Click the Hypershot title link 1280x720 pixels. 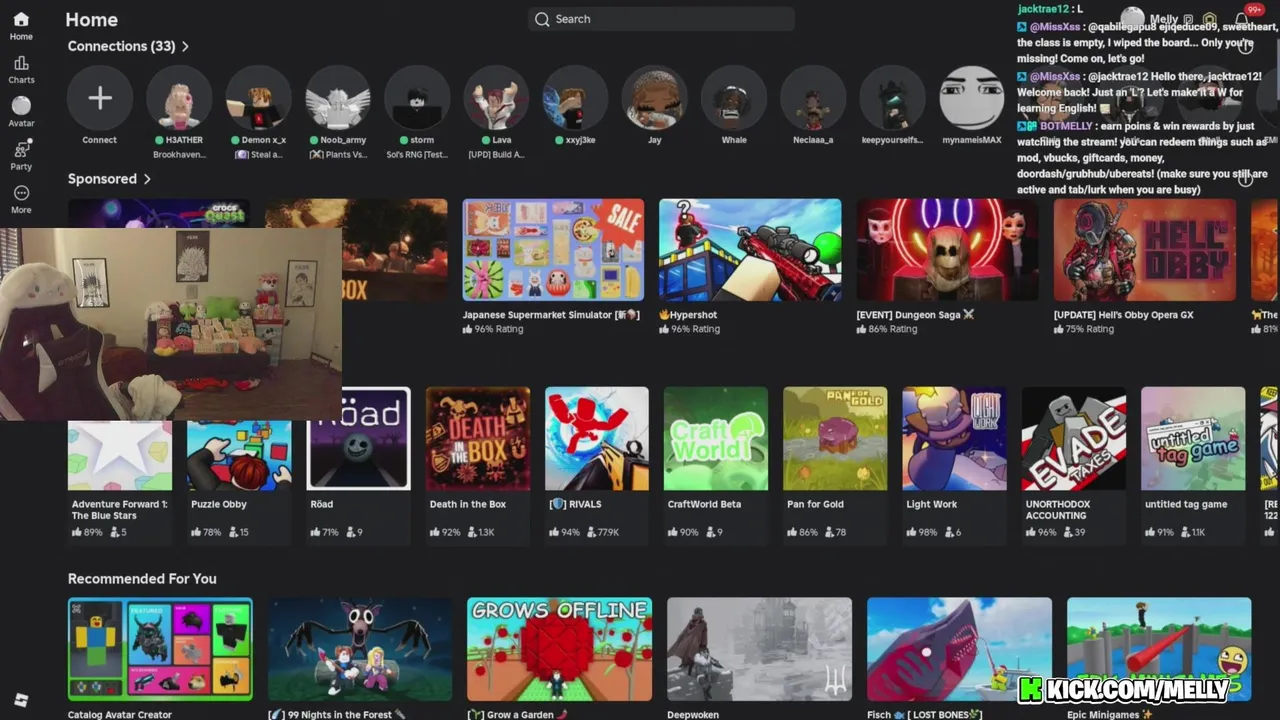point(688,315)
